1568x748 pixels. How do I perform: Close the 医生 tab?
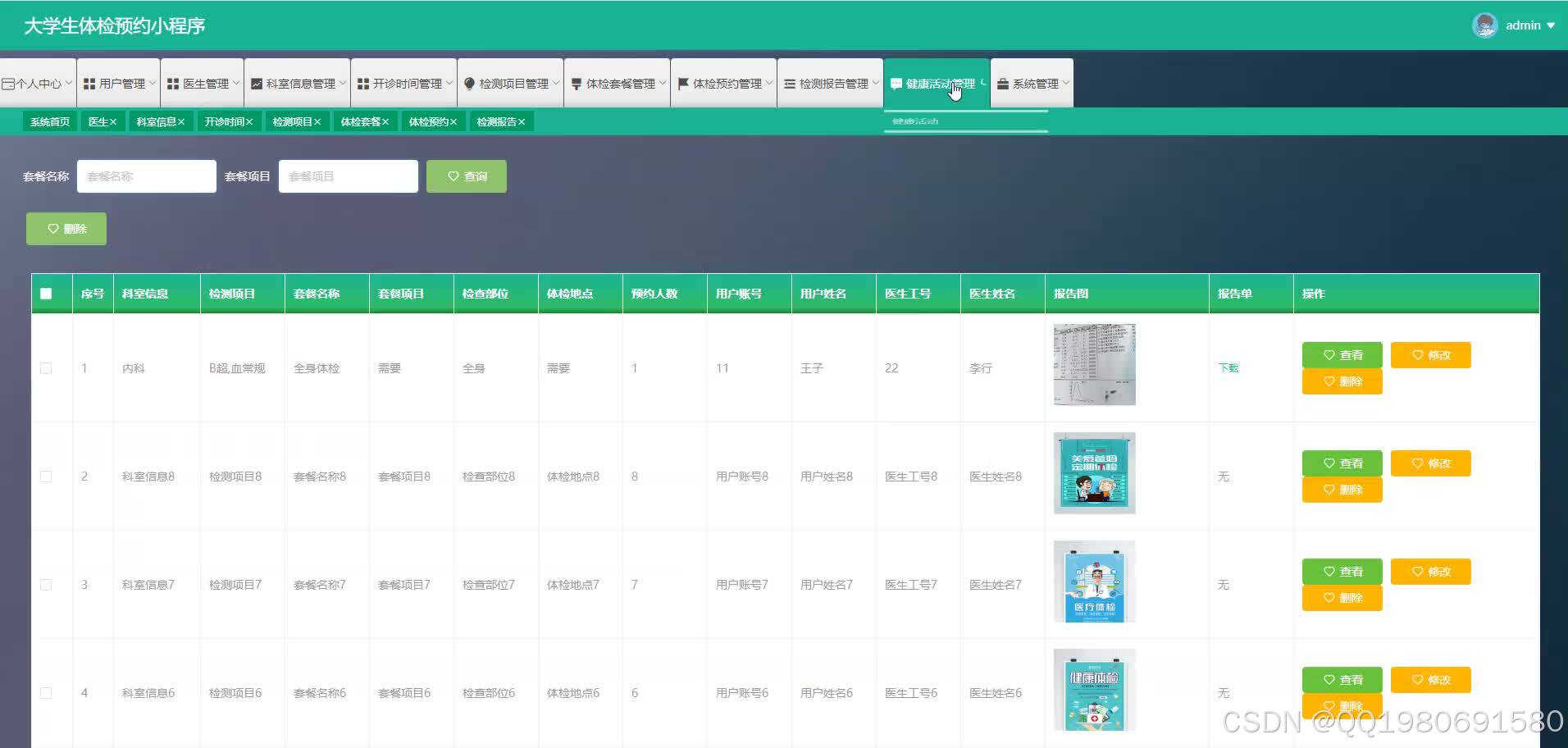pos(113,121)
